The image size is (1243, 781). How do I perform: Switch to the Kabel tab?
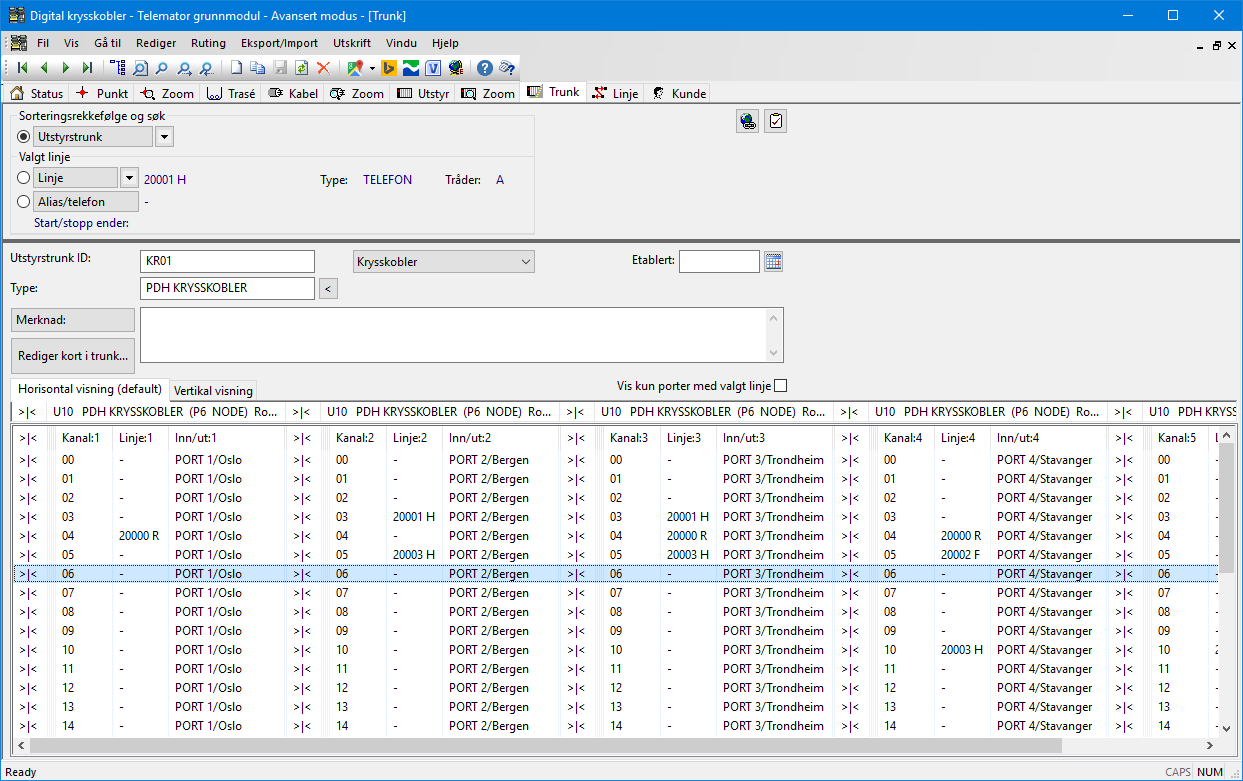[x=293, y=93]
